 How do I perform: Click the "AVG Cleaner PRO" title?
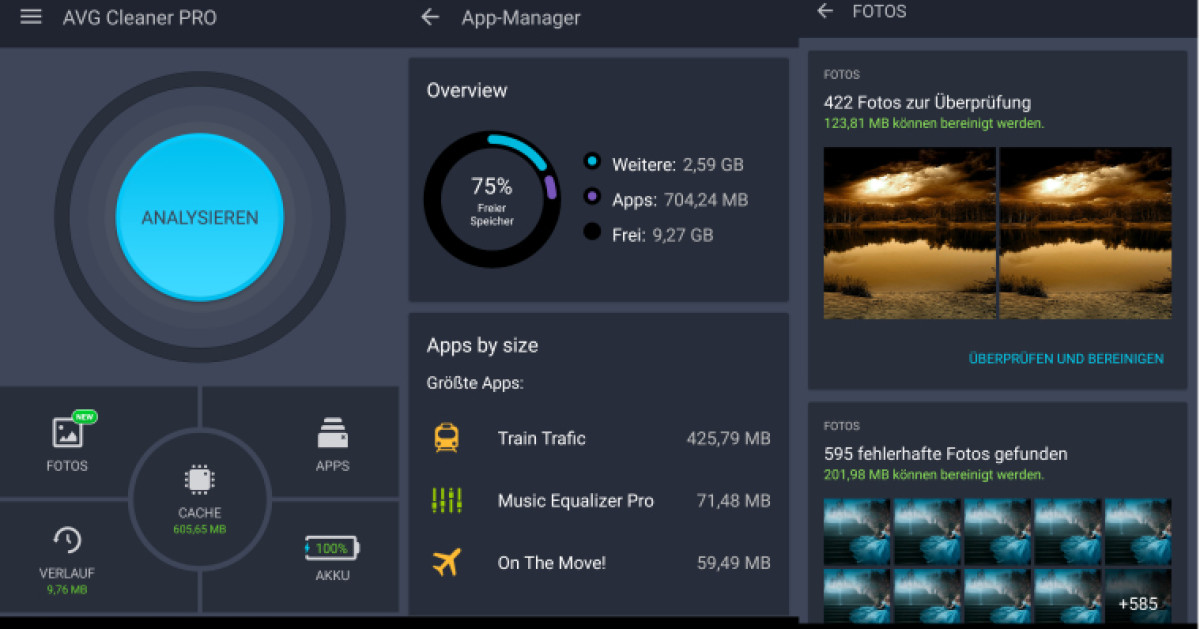coord(139,18)
